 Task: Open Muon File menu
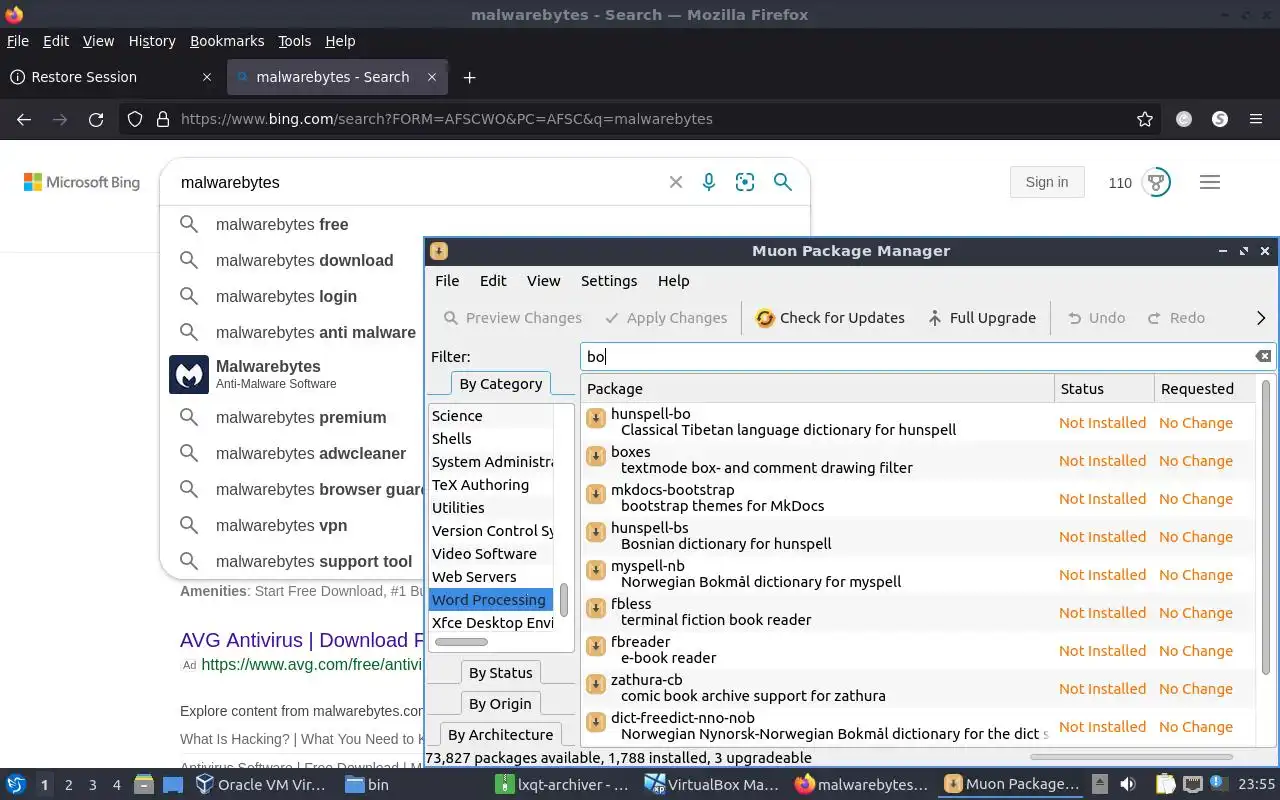tap(447, 281)
